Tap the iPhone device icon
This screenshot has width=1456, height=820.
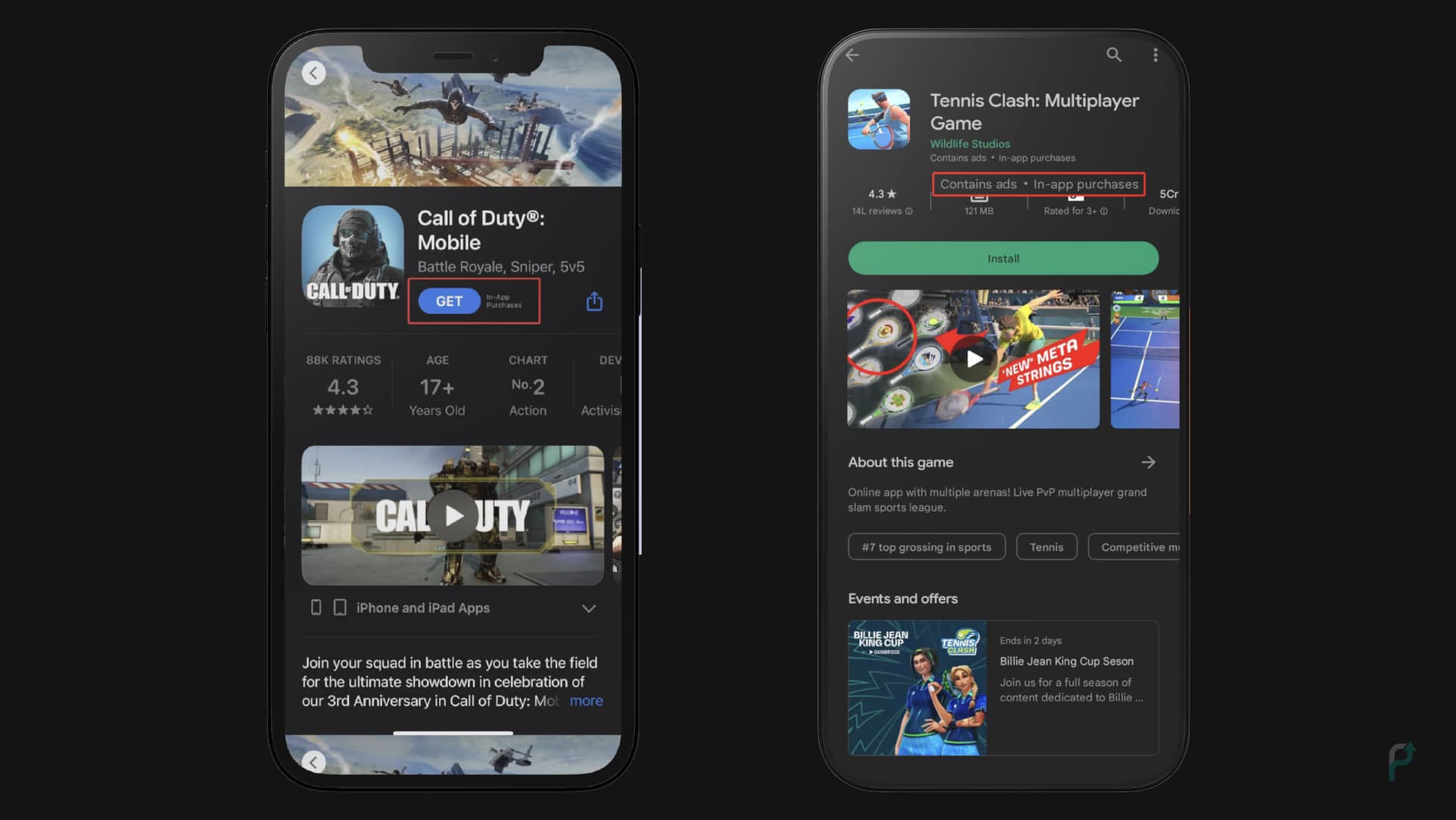click(316, 608)
